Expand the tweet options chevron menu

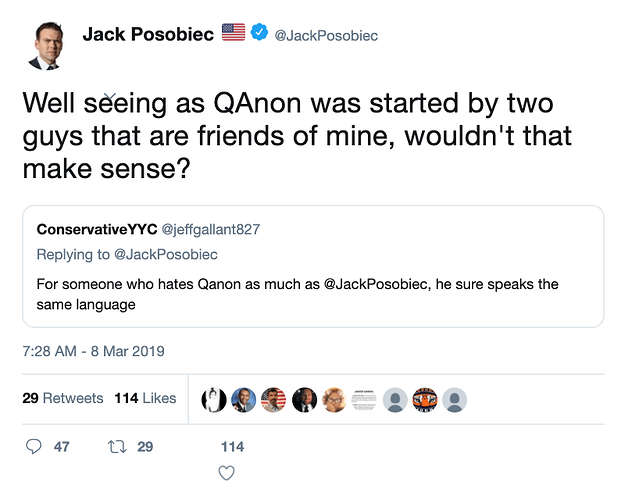point(112,96)
